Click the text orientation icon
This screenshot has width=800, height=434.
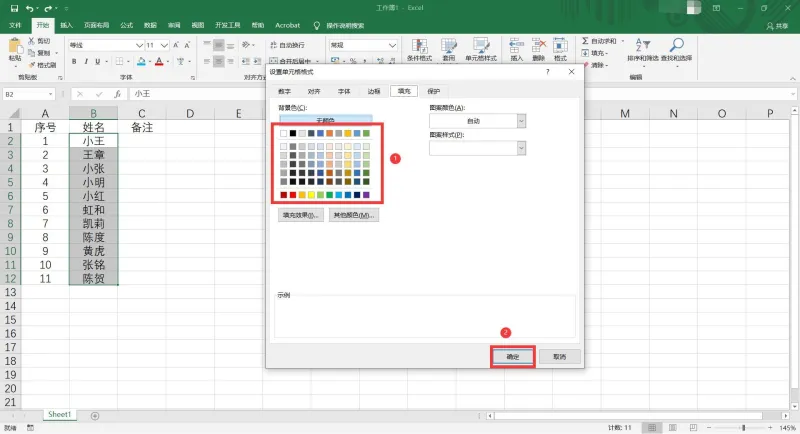(245, 45)
